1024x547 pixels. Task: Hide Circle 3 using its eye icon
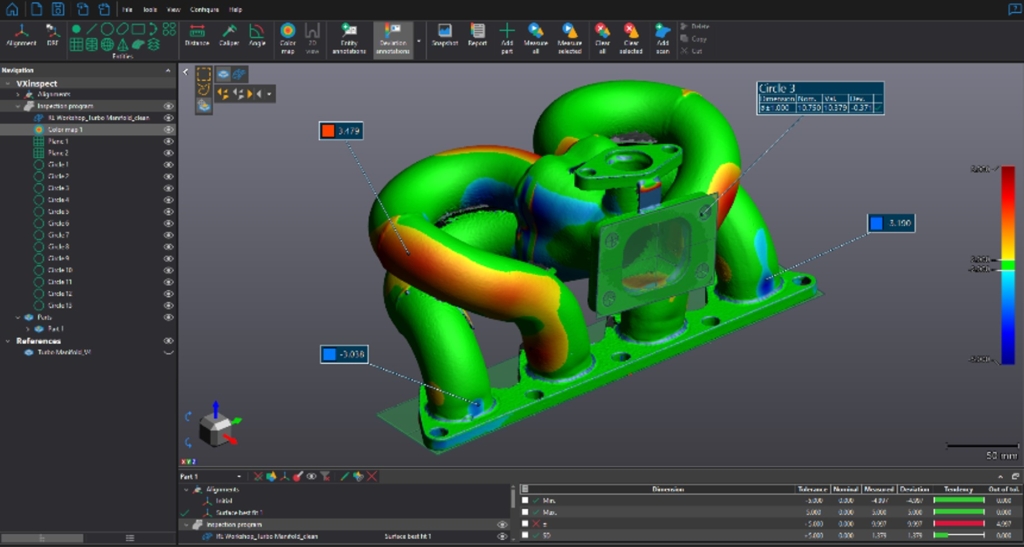(168, 188)
